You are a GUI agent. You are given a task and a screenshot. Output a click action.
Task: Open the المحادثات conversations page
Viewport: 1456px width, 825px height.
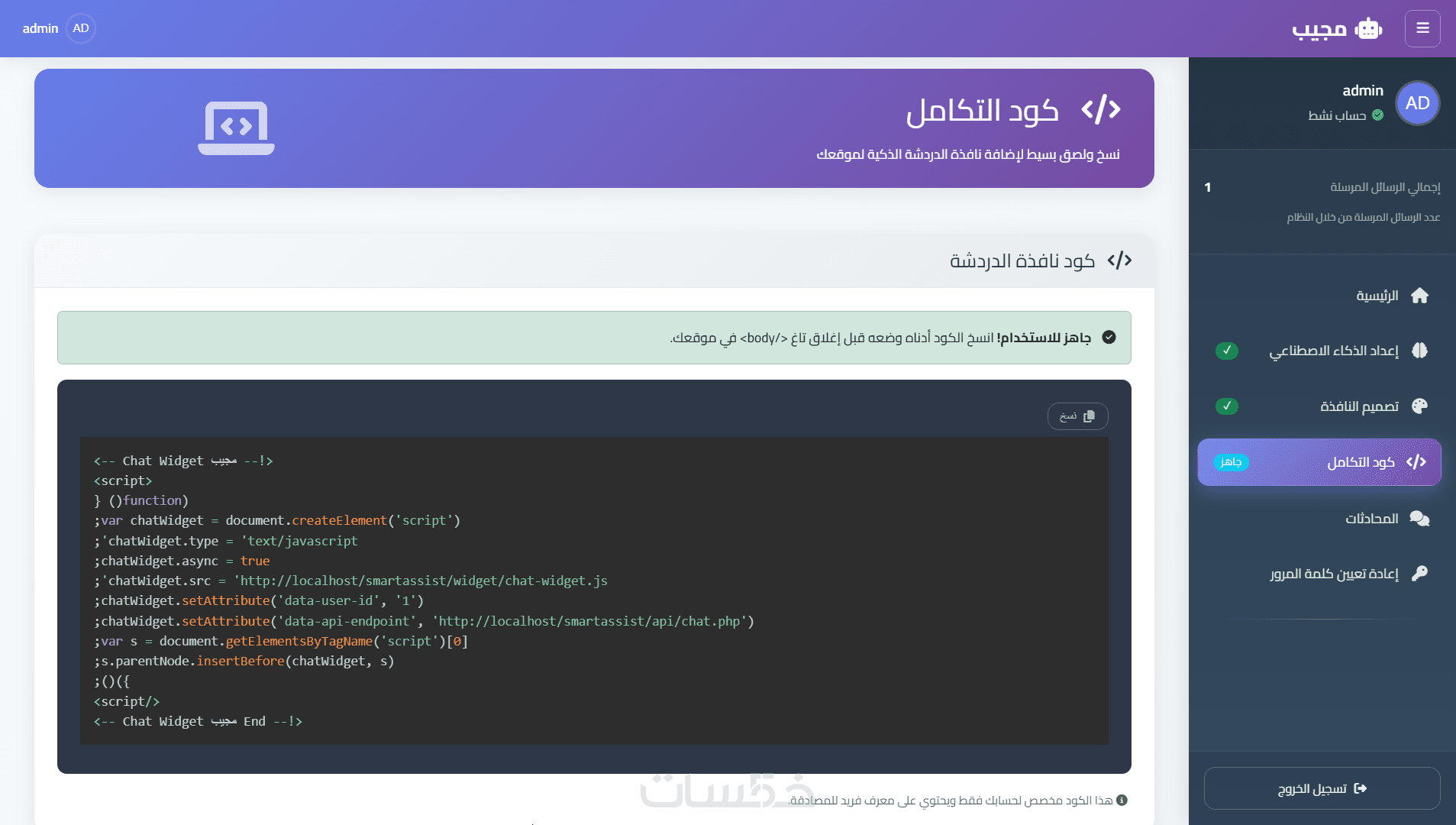[x=1371, y=519]
